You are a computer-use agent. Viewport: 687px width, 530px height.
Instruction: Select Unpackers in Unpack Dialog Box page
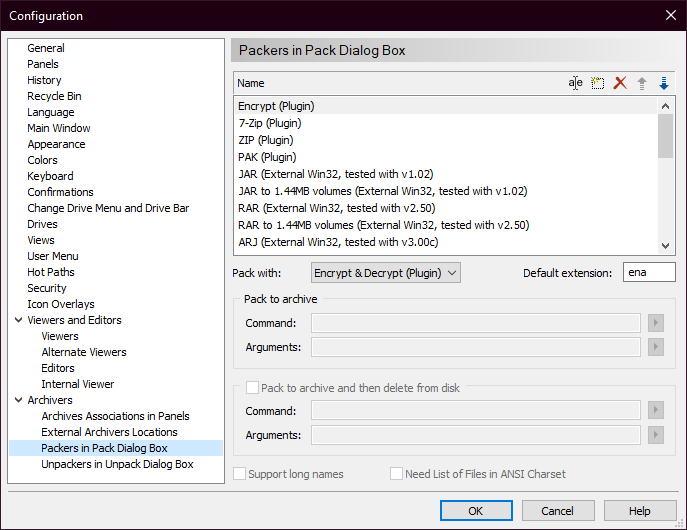pos(117,464)
